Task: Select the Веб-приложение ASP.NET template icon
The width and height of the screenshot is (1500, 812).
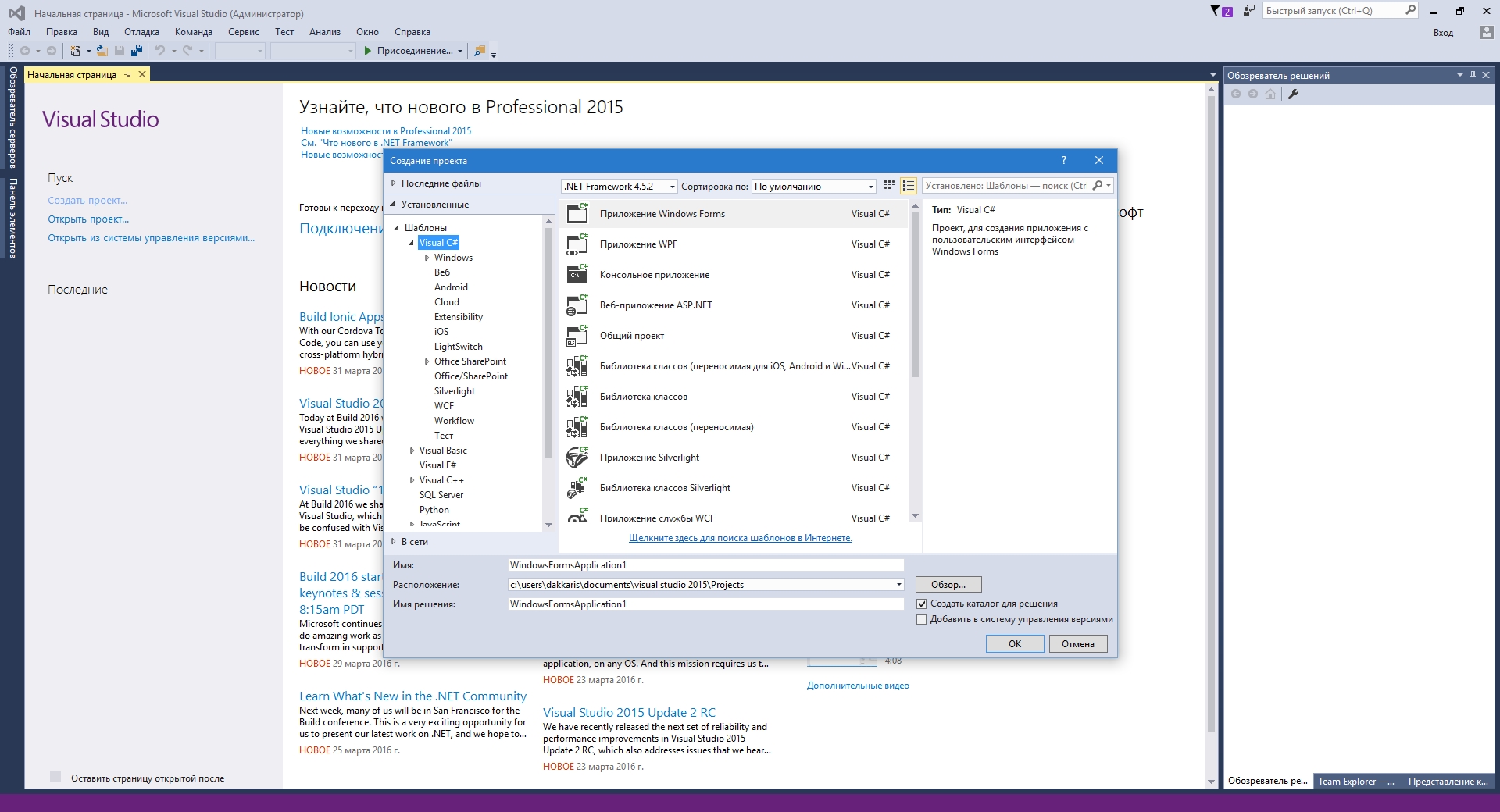Action: pyautogui.click(x=577, y=304)
